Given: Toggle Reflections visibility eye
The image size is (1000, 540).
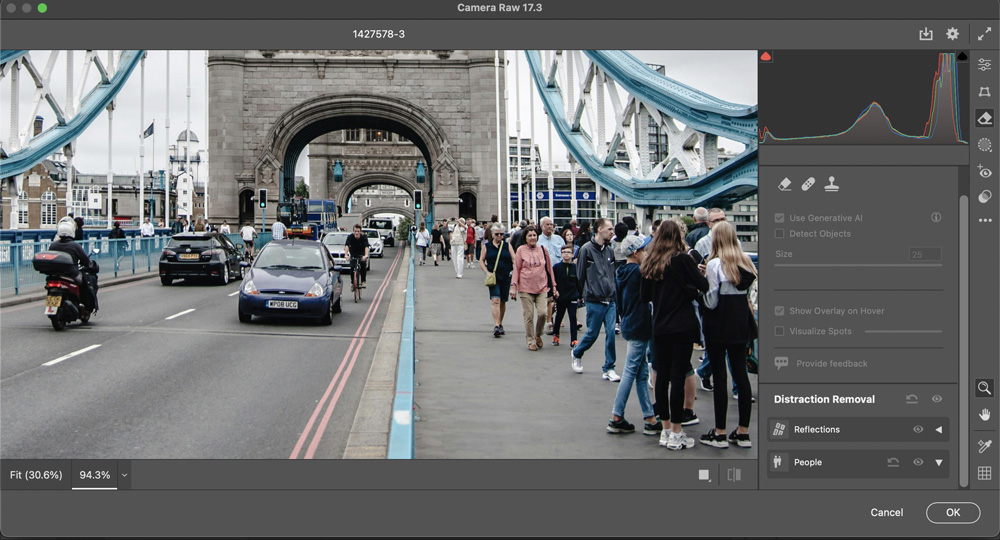Looking at the screenshot, I should point(918,430).
